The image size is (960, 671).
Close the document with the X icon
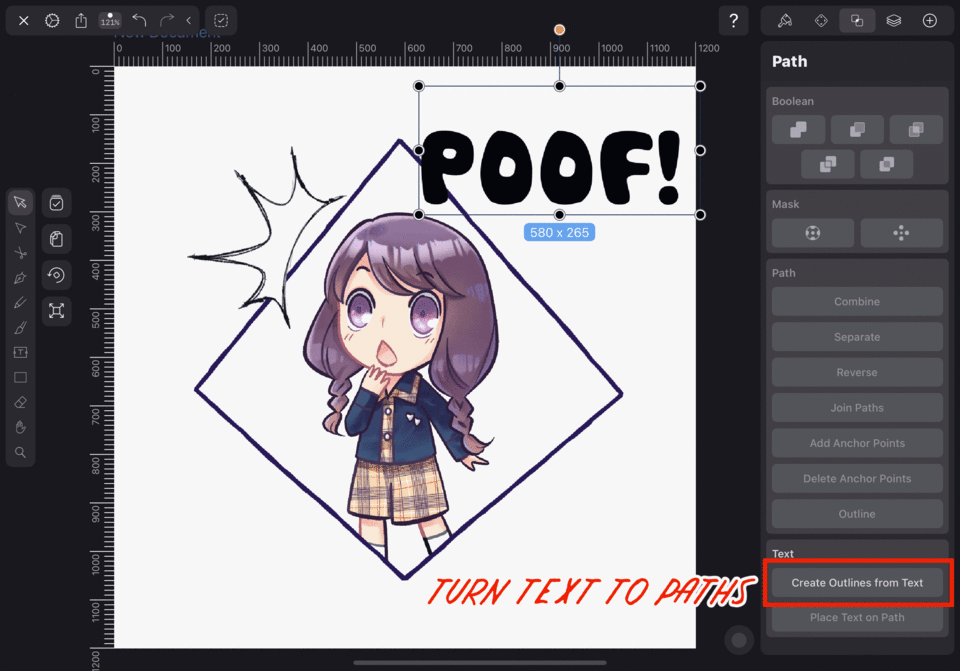pyautogui.click(x=23, y=21)
